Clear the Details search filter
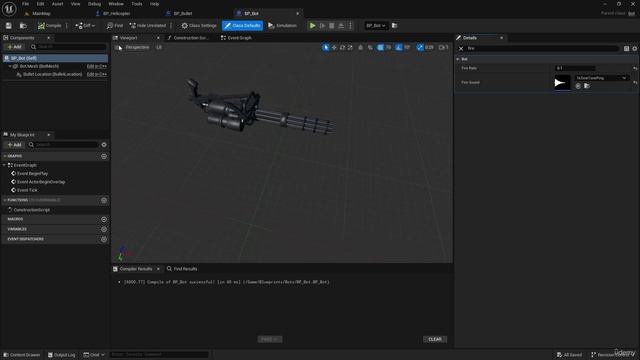 (x=461, y=49)
